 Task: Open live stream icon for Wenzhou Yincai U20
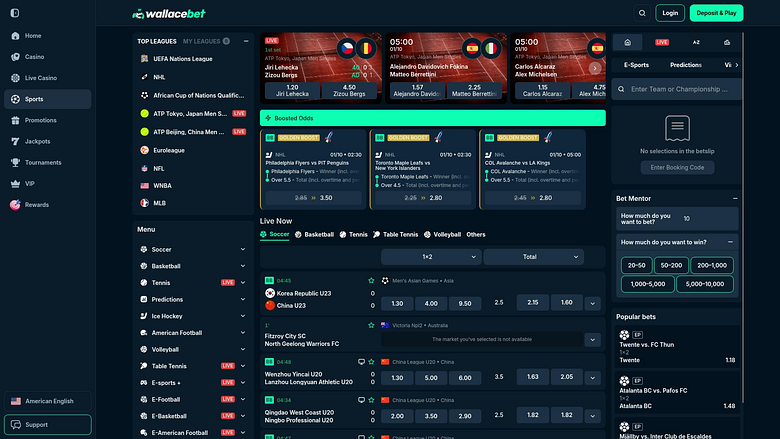coord(361,362)
